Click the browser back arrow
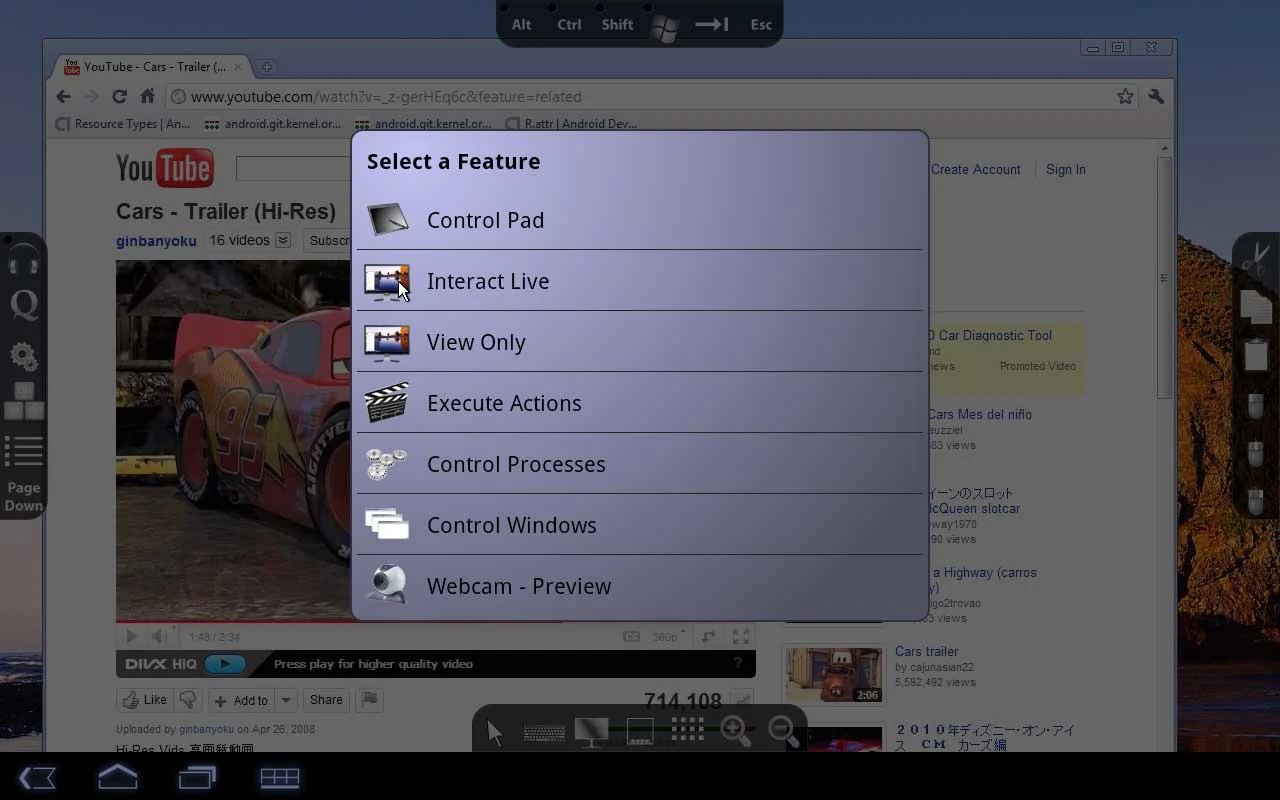This screenshot has width=1280, height=800. coord(64,96)
